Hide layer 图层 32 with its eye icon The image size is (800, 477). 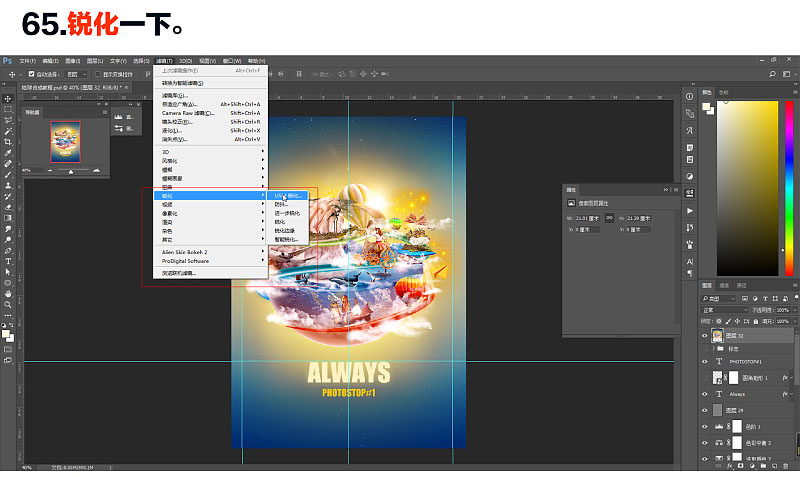(x=705, y=335)
